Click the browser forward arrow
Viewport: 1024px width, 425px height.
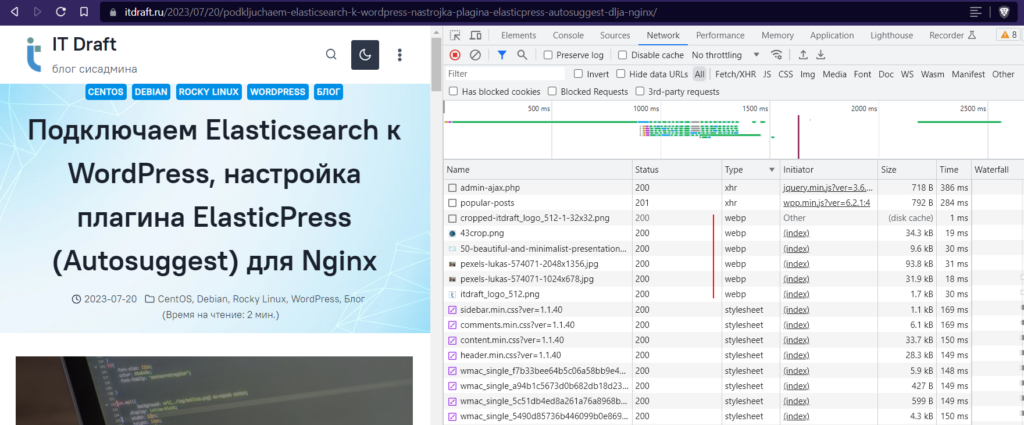click(37, 12)
